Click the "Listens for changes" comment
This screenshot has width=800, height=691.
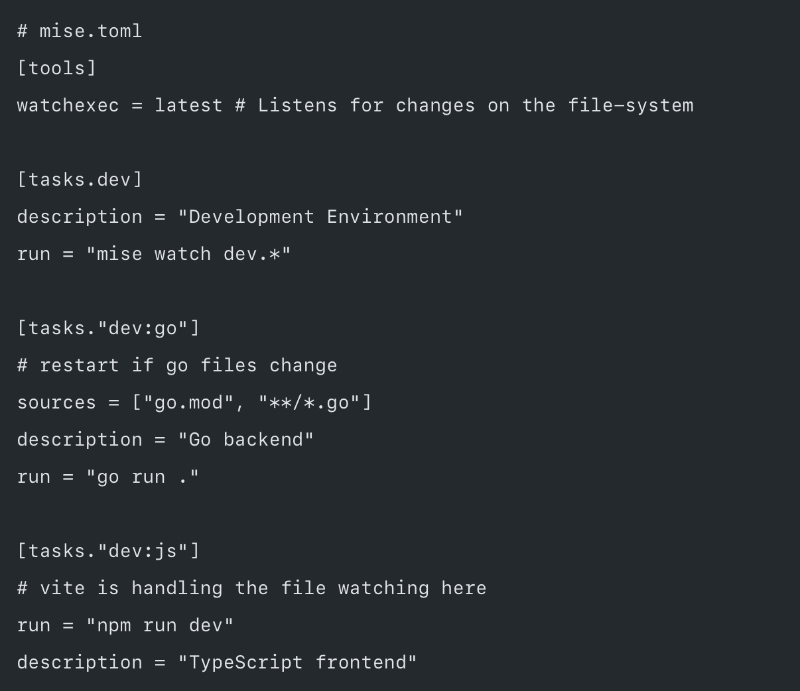click(x=366, y=105)
